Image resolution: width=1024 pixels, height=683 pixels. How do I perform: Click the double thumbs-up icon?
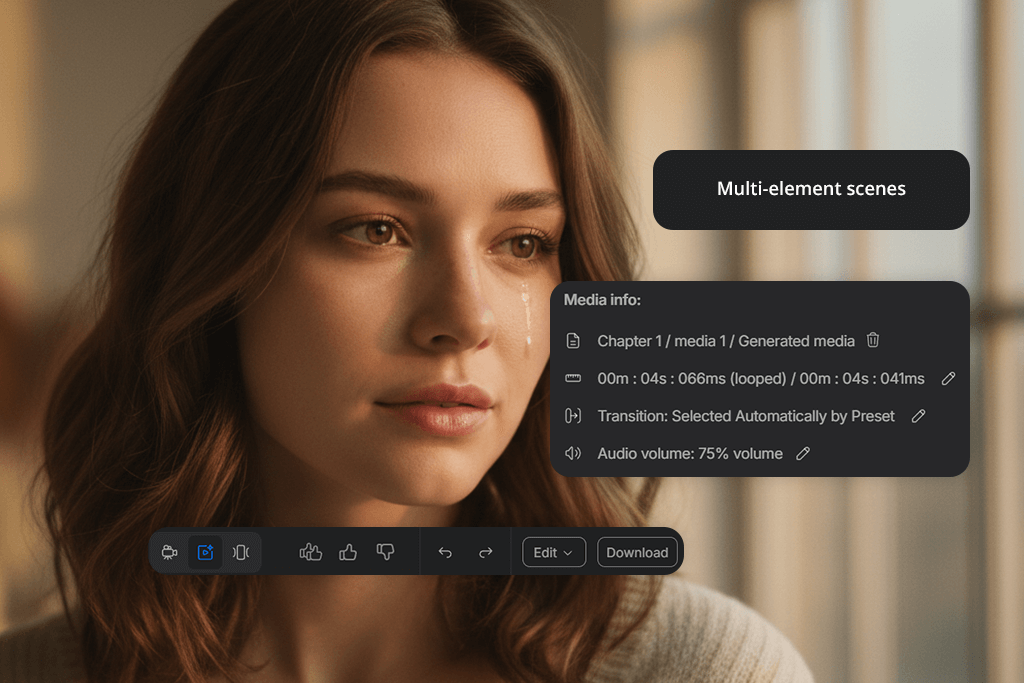coord(311,552)
